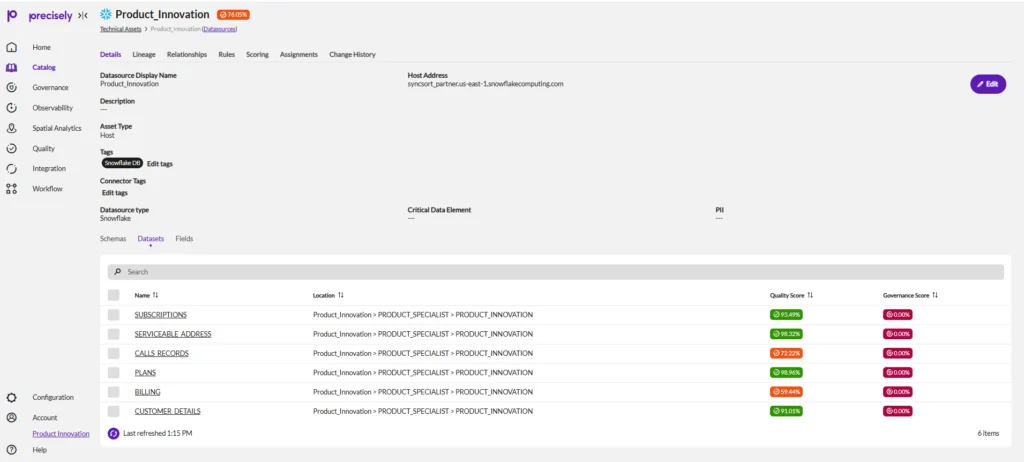Click the 93.49% quality badge for SUBSCRIPTIONS
Screen dimensions: 1024x462
point(786,314)
